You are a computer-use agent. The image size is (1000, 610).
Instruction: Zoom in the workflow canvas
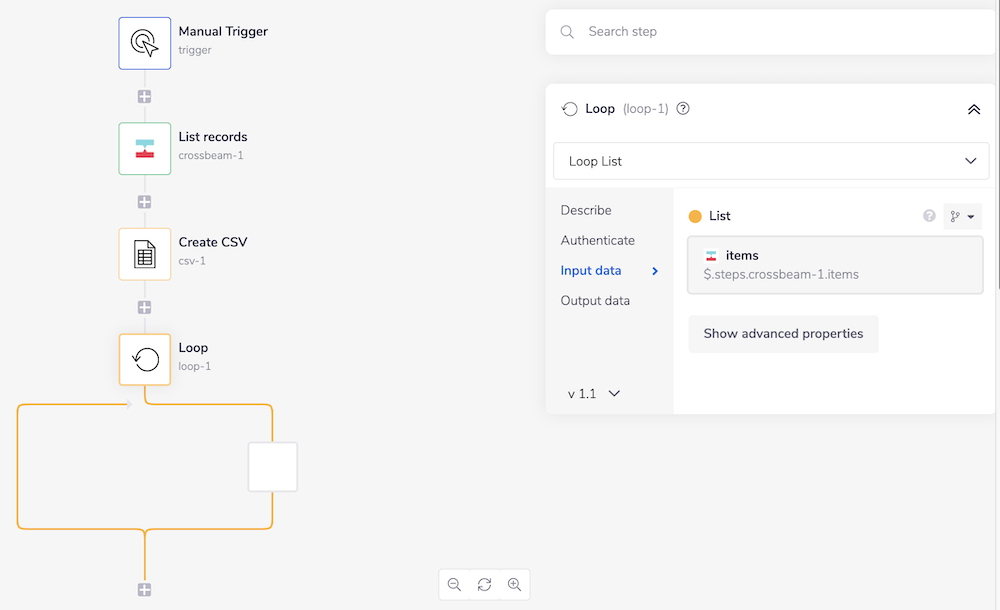pyautogui.click(x=514, y=585)
